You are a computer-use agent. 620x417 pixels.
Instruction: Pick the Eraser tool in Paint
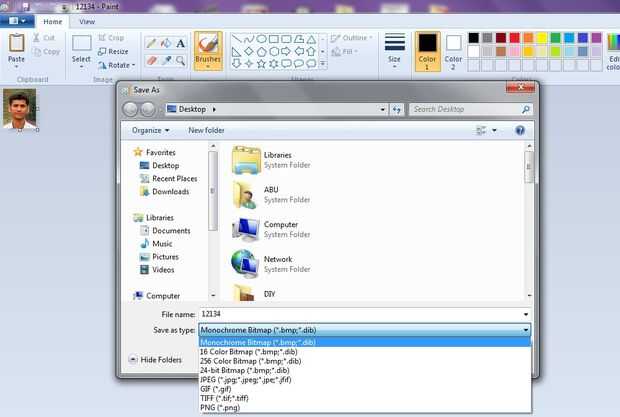pos(152,60)
